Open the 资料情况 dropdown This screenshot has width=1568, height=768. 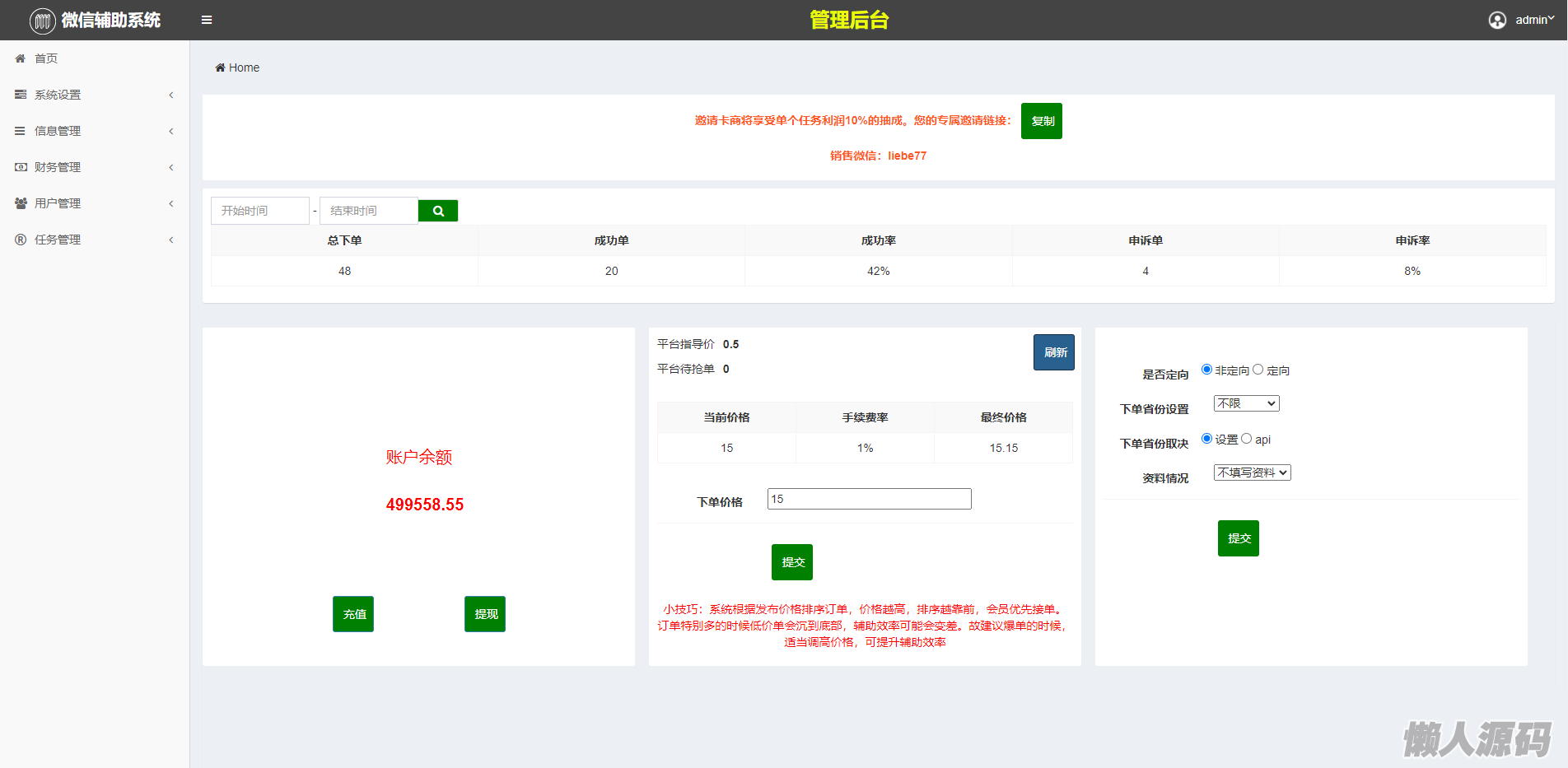coord(1252,472)
